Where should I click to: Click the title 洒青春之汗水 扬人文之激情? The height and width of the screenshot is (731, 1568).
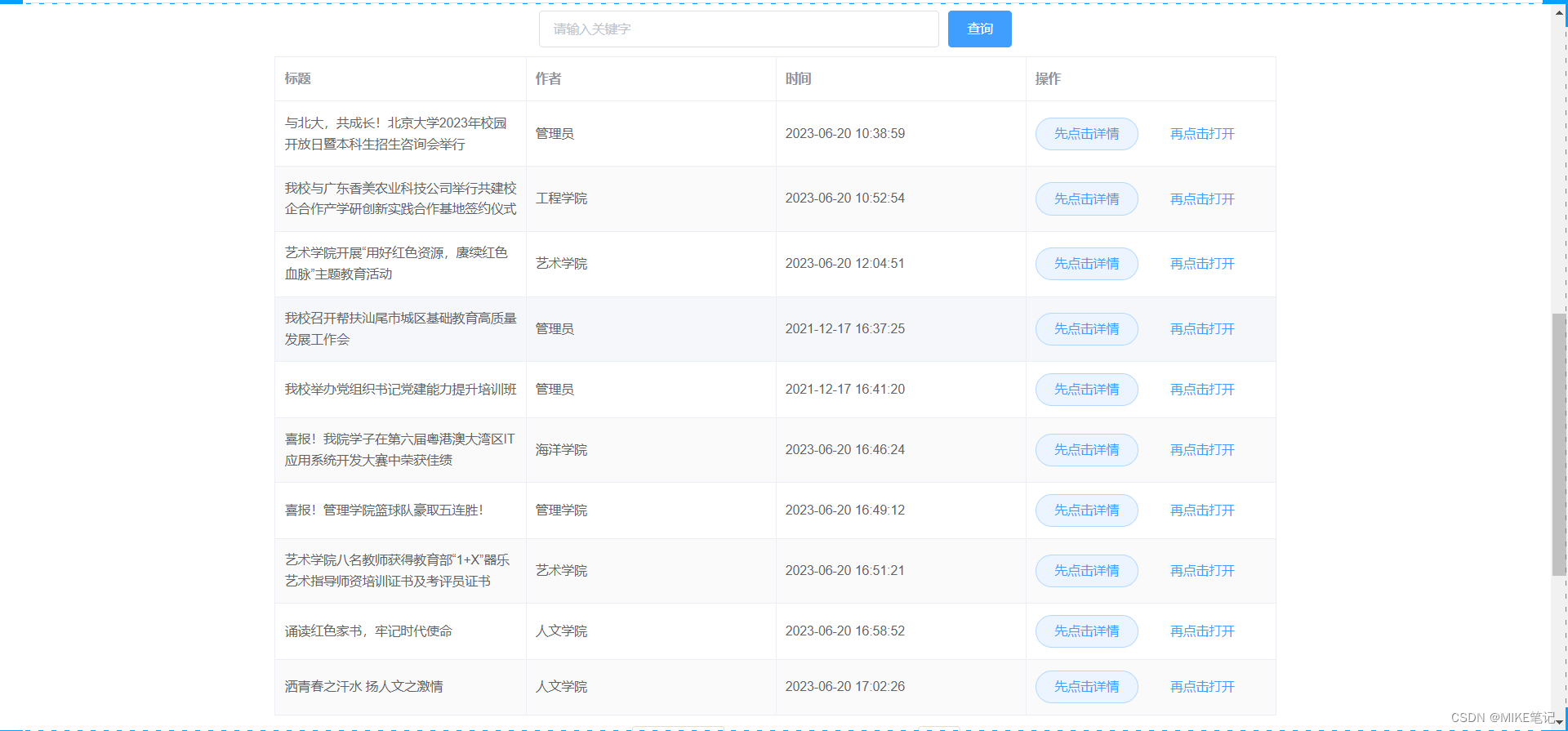(363, 686)
